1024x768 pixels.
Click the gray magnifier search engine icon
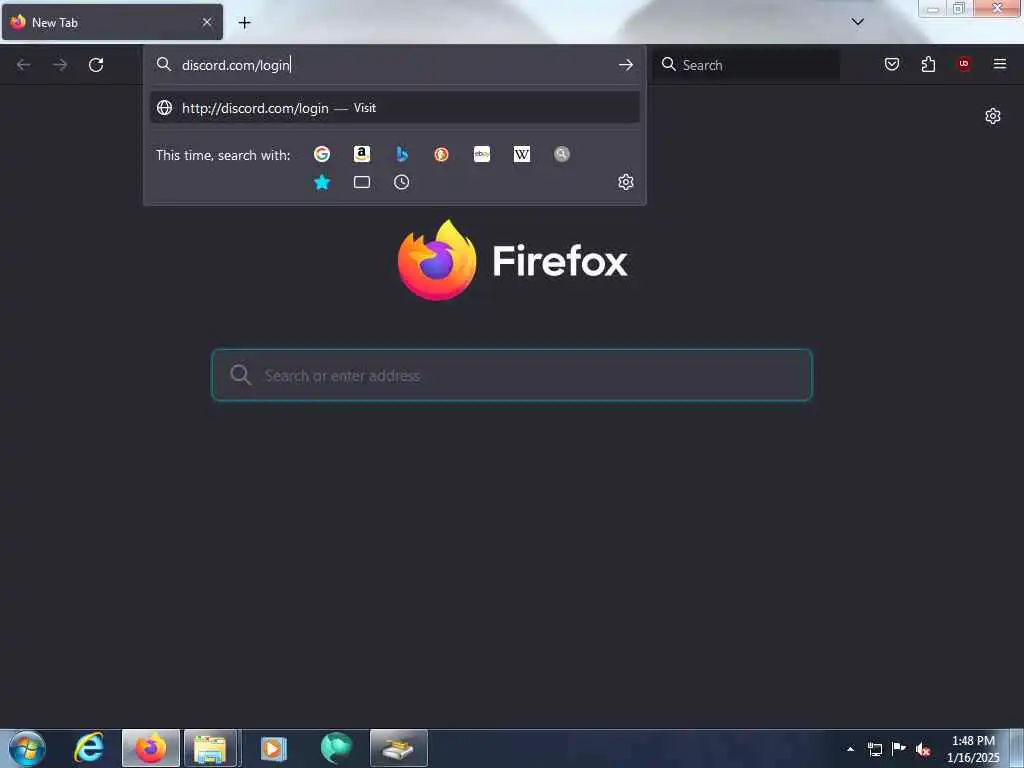[562, 154]
